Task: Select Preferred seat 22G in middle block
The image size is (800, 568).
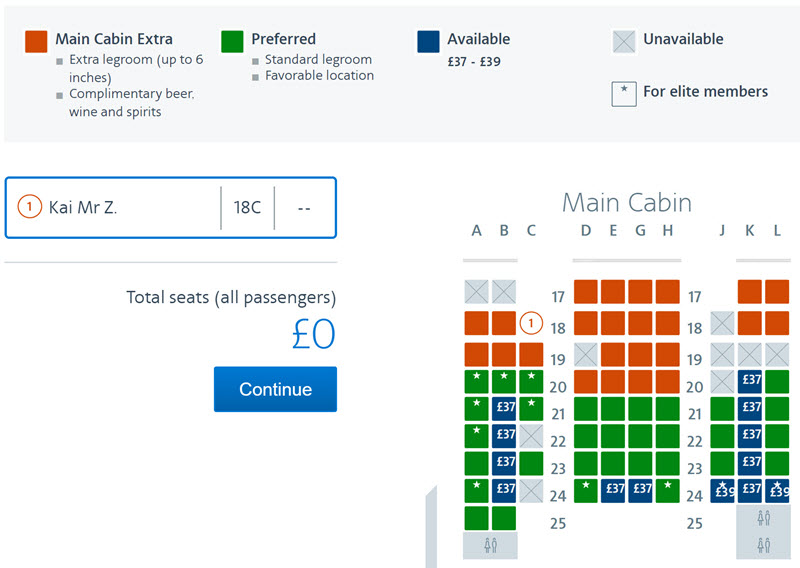Action: [x=640, y=436]
